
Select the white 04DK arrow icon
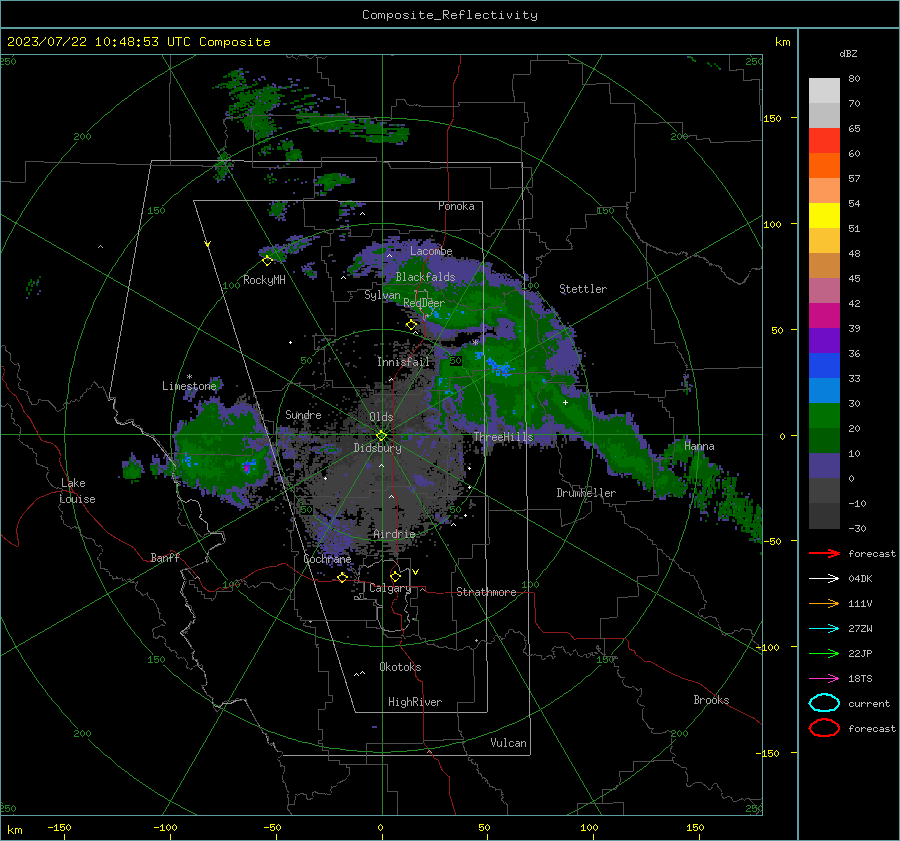click(x=824, y=579)
